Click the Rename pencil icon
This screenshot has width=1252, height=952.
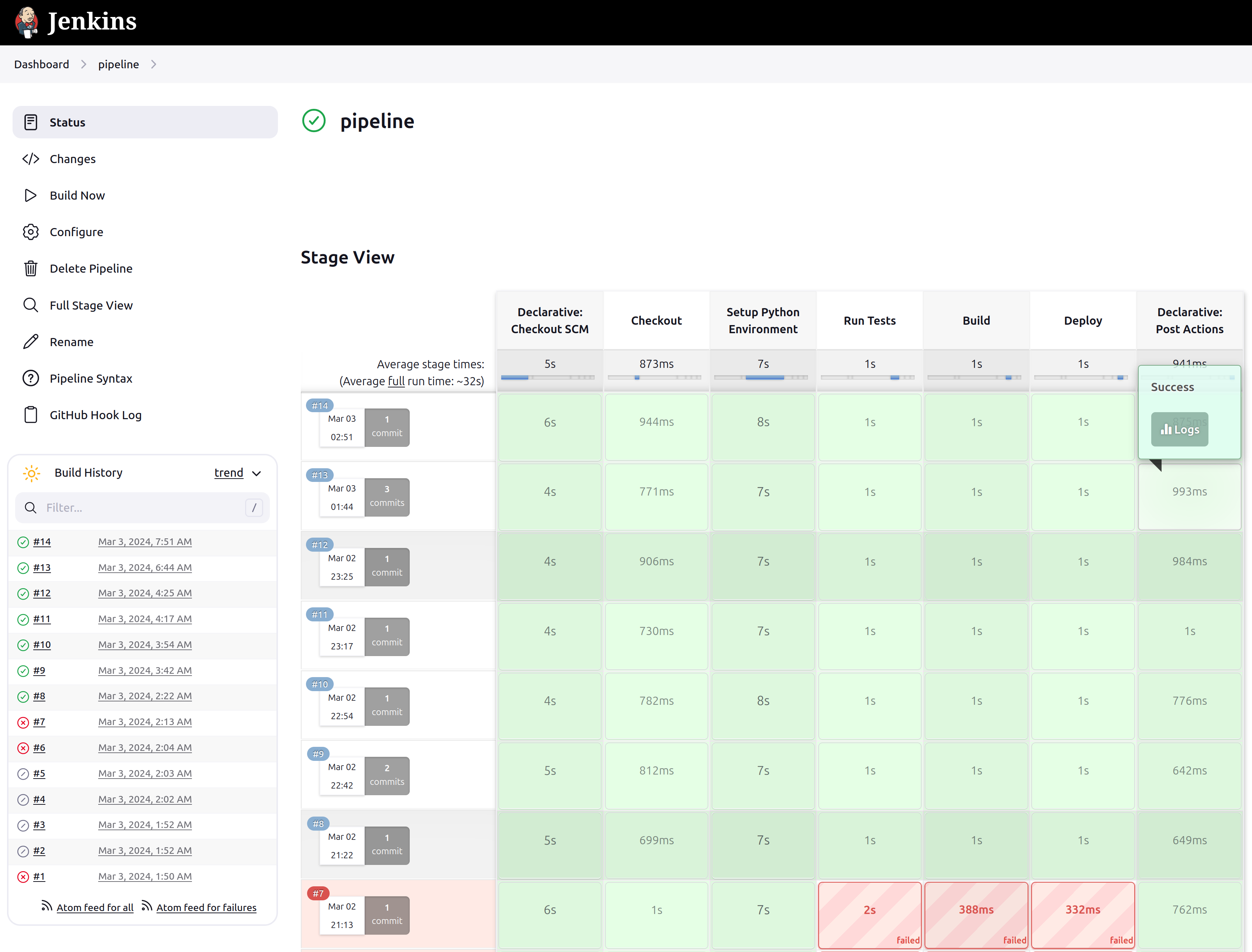[31, 342]
